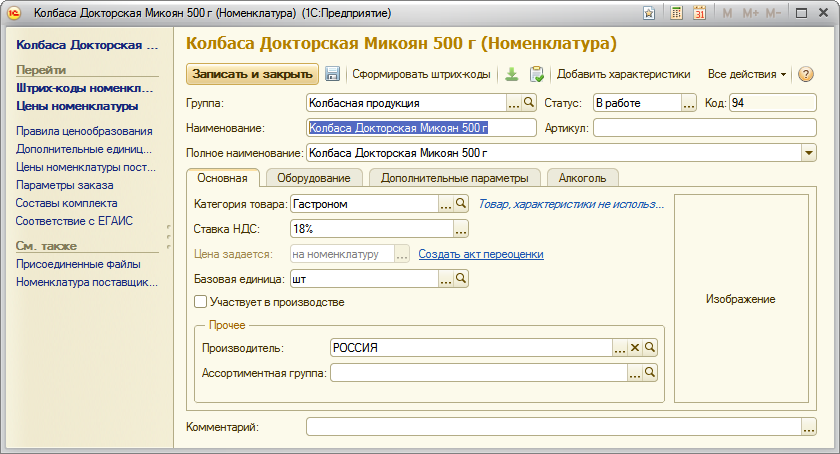Click the favorites star icon in title bar
This screenshot has height=454, width=840.
point(649,13)
